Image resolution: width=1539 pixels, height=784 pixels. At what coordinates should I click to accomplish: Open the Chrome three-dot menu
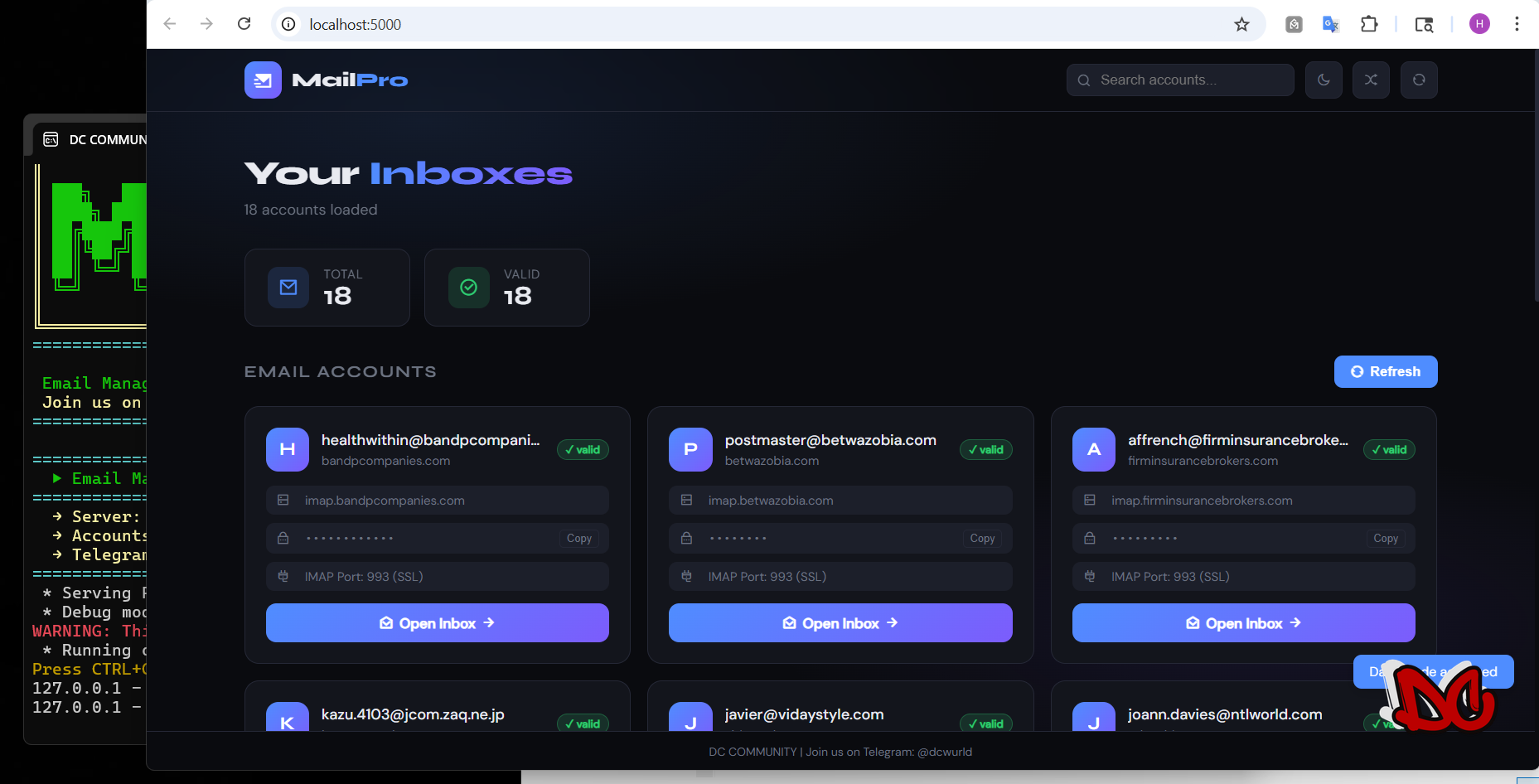1517,24
